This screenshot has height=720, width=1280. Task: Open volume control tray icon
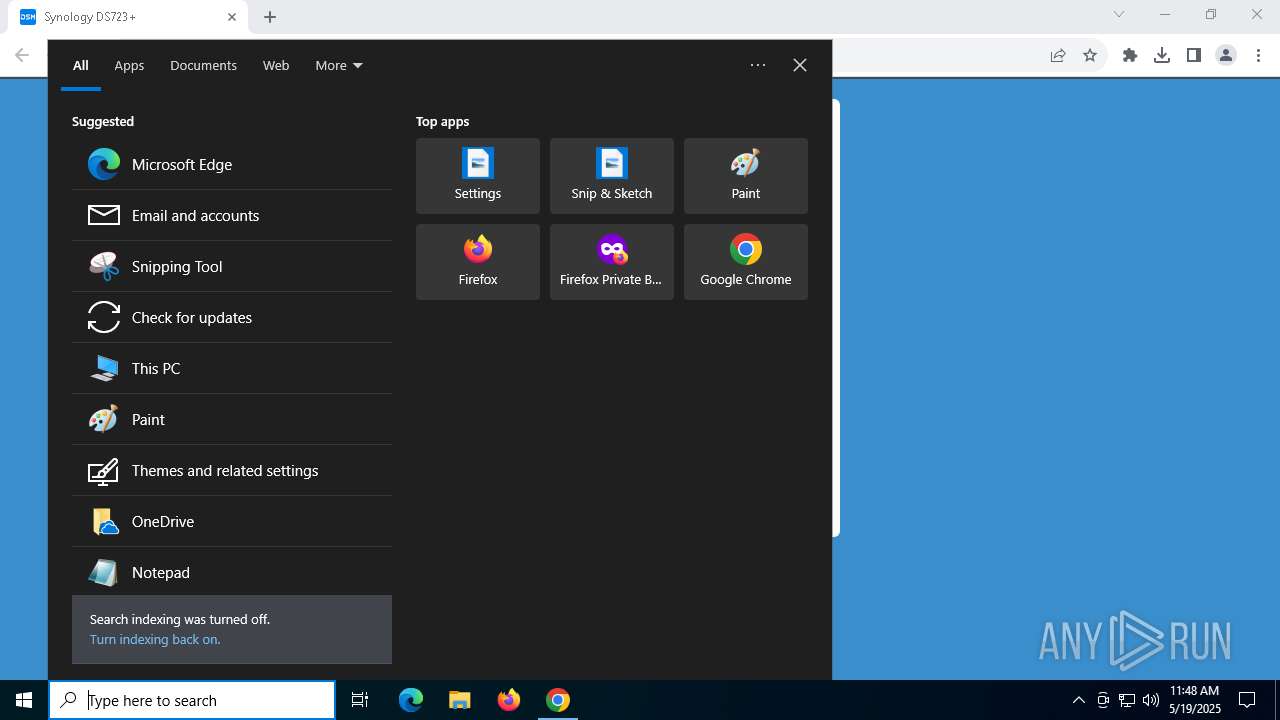[1150, 700]
